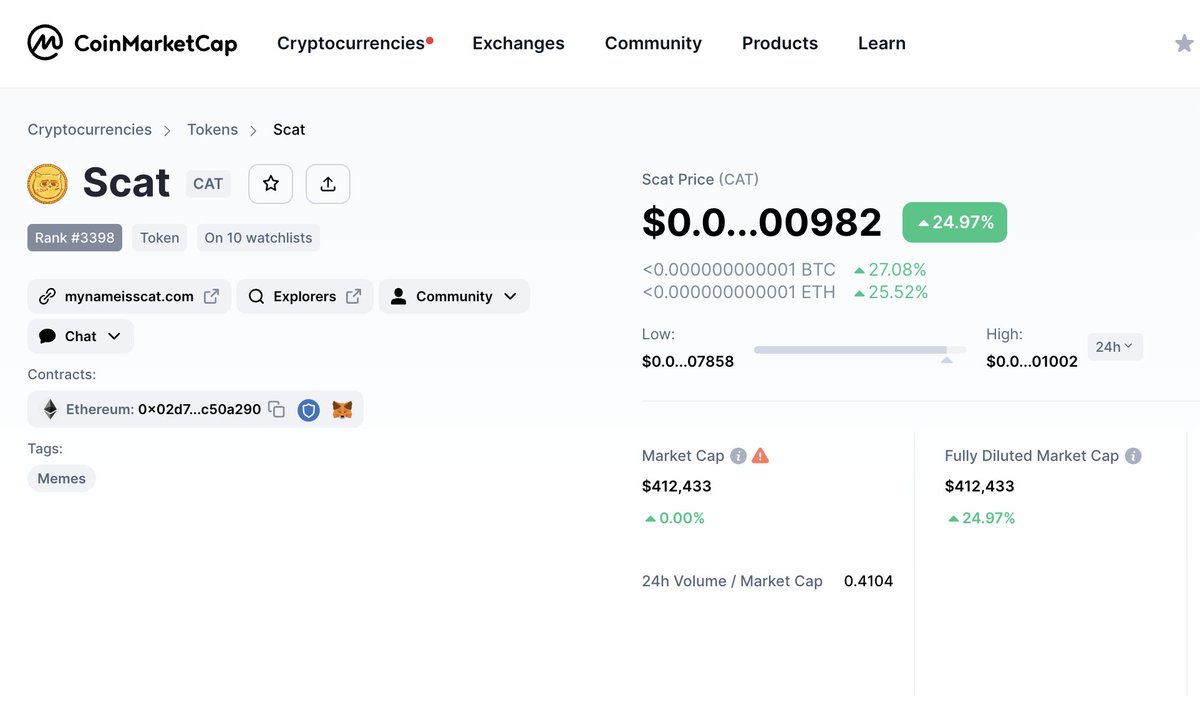Screen dimensions: 1200x716
Task: Click the CAT ticker badge
Action: tap(208, 184)
